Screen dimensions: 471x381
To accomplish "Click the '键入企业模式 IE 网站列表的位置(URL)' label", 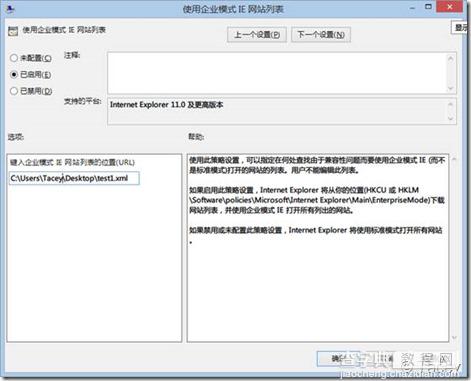I will point(72,162).
